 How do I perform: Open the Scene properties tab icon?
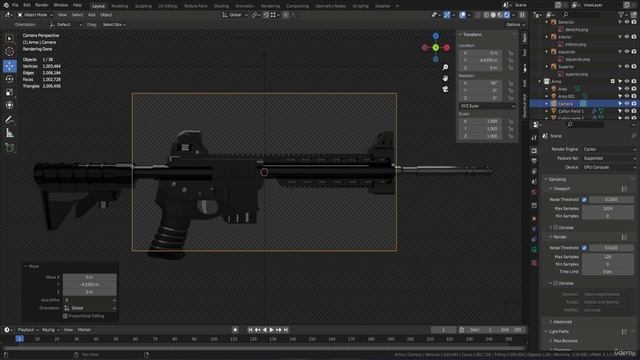click(x=534, y=182)
